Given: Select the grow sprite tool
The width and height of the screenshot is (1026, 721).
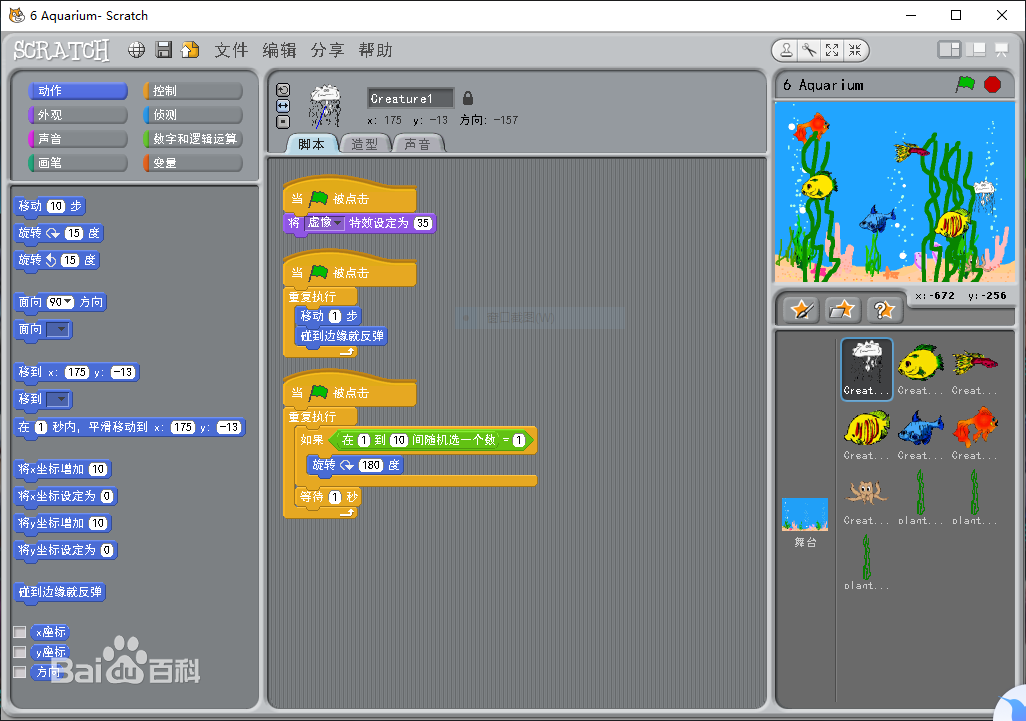Looking at the screenshot, I should (x=832, y=50).
